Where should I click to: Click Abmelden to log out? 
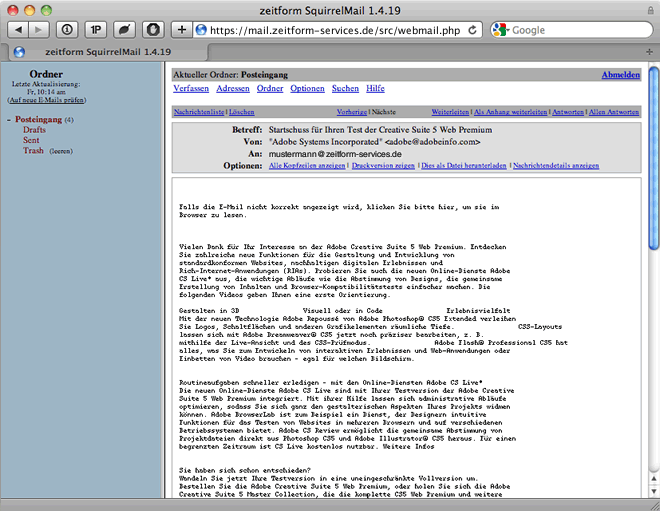(x=620, y=75)
